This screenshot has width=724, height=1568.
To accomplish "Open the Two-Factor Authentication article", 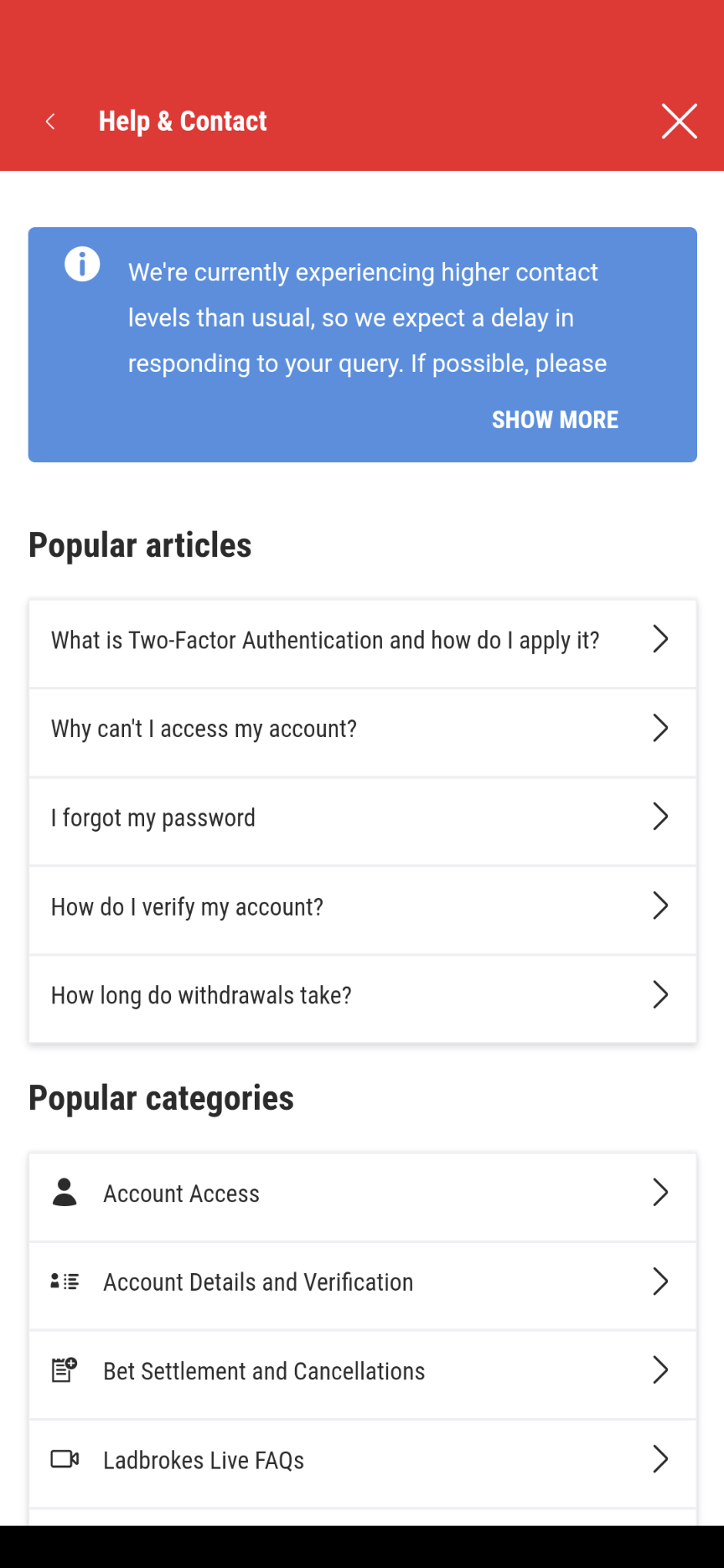I will click(x=325, y=641).
